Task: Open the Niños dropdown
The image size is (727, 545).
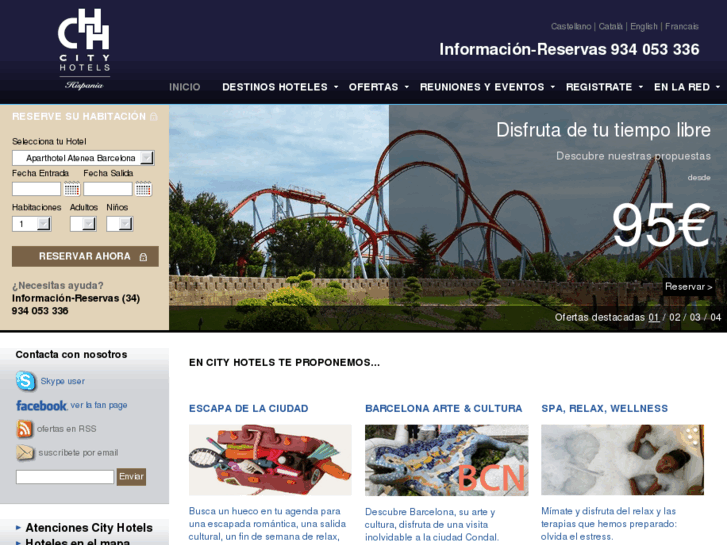Action: (120, 224)
